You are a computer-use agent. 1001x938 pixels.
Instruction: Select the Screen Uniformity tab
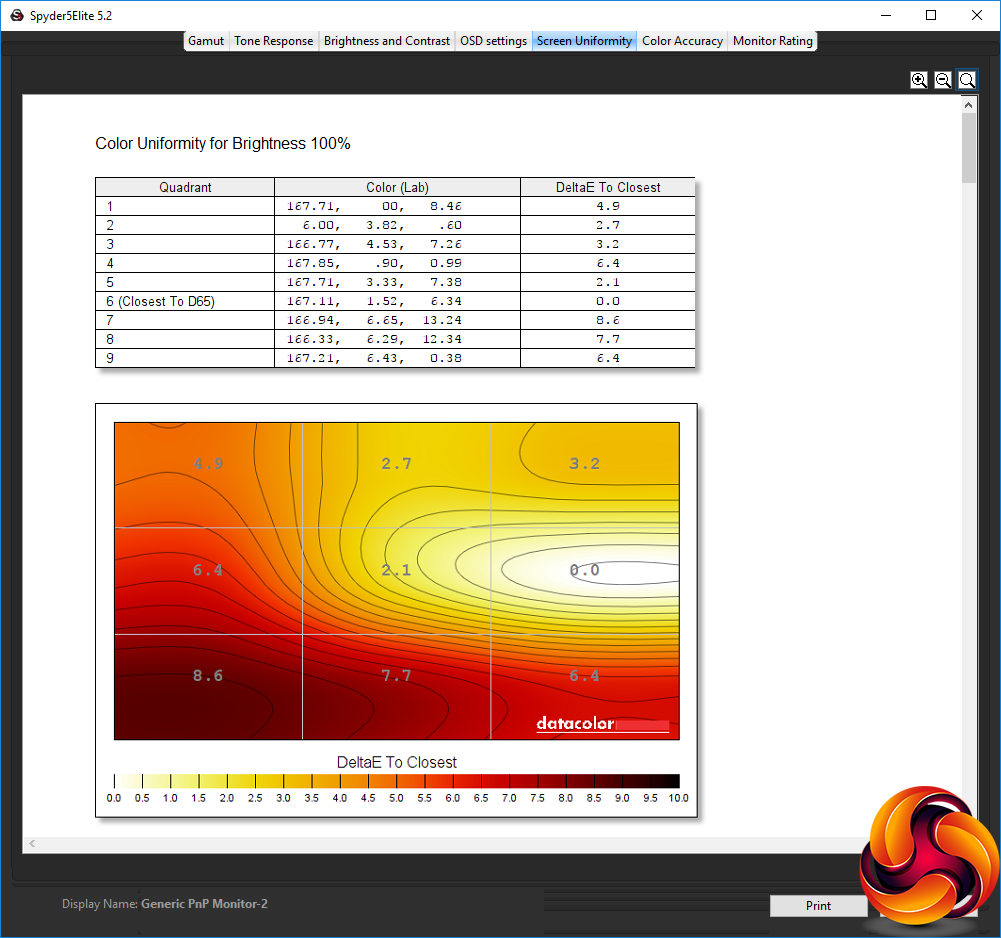[x=584, y=41]
